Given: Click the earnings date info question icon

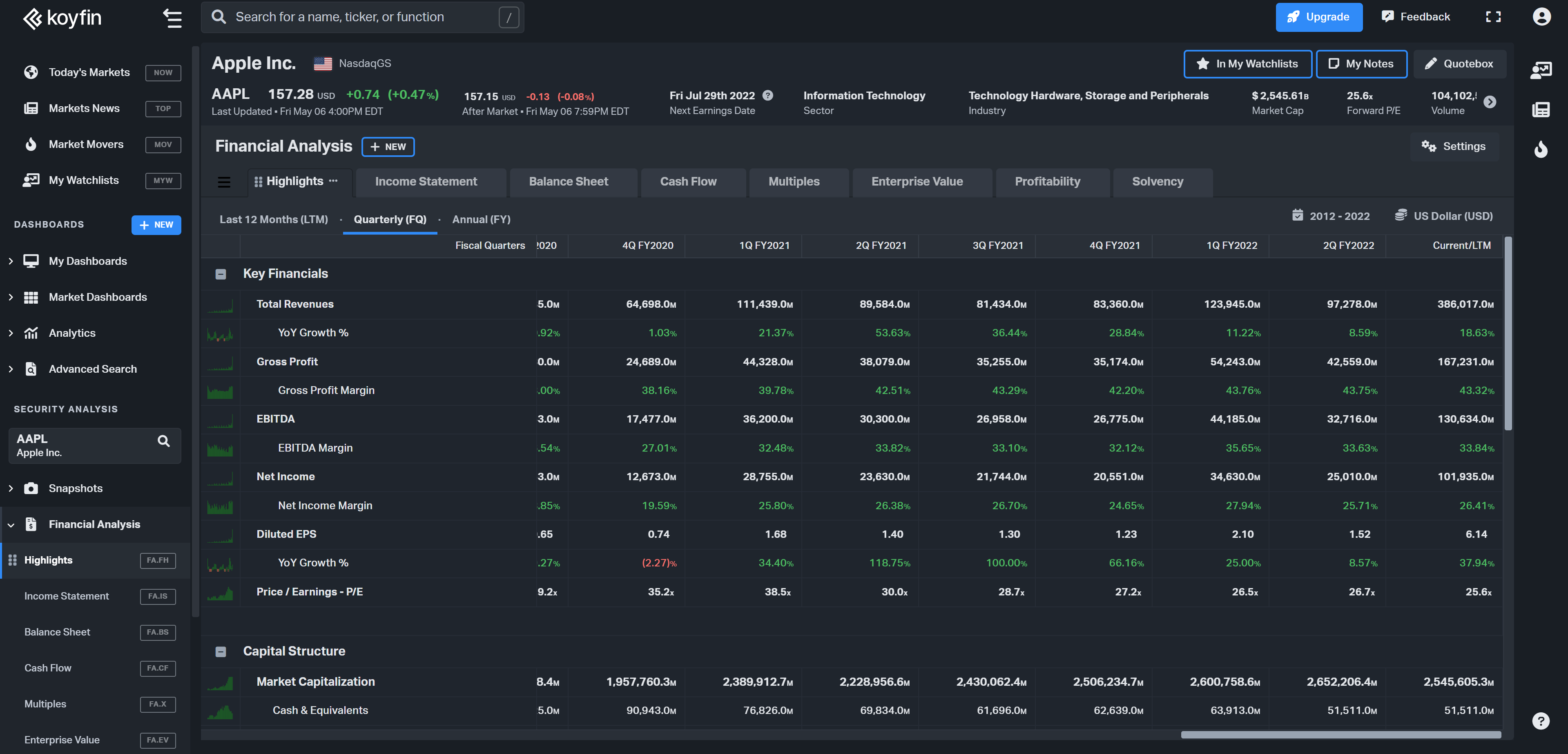Looking at the screenshot, I should pos(768,95).
